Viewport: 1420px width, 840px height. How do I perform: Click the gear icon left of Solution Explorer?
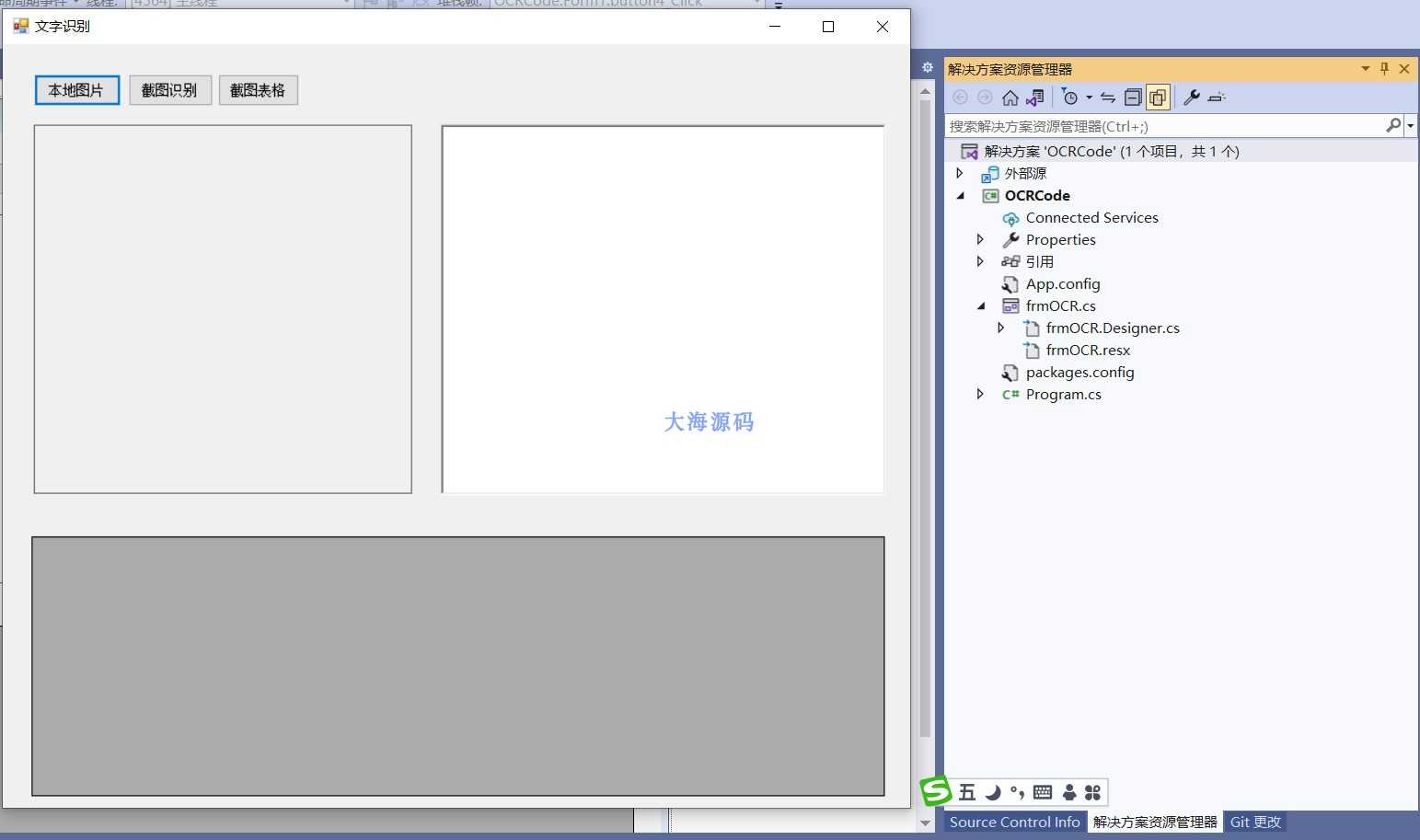click(928, 68)
